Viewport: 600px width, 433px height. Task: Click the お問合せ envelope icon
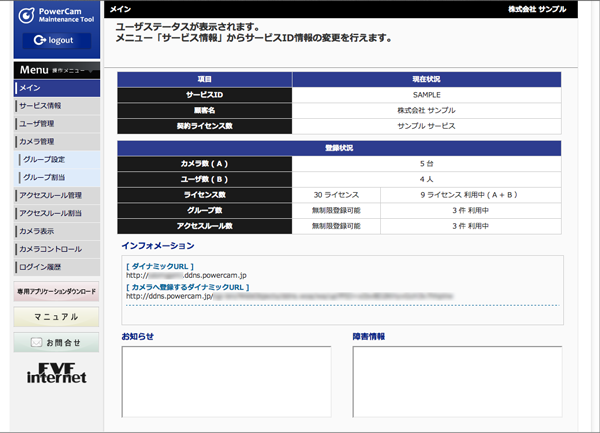tap(37, 342)
